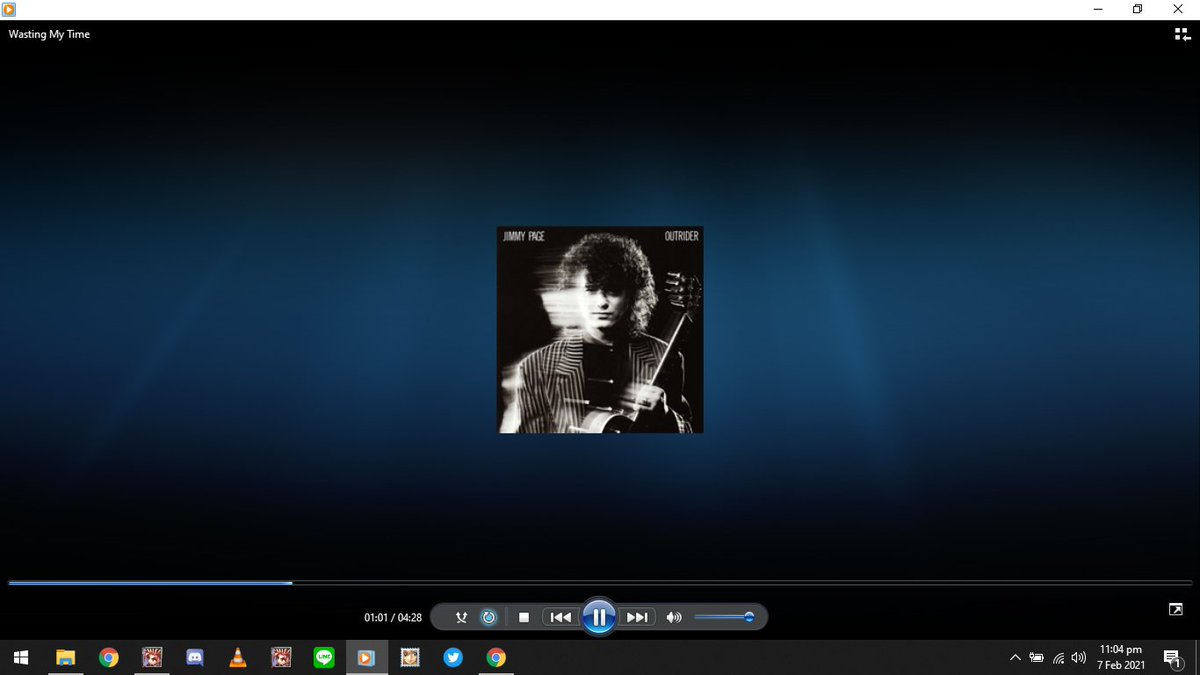Switch to Library view icon
The height and width of the screenshot is (675, 1200).
coord(1182,34)
